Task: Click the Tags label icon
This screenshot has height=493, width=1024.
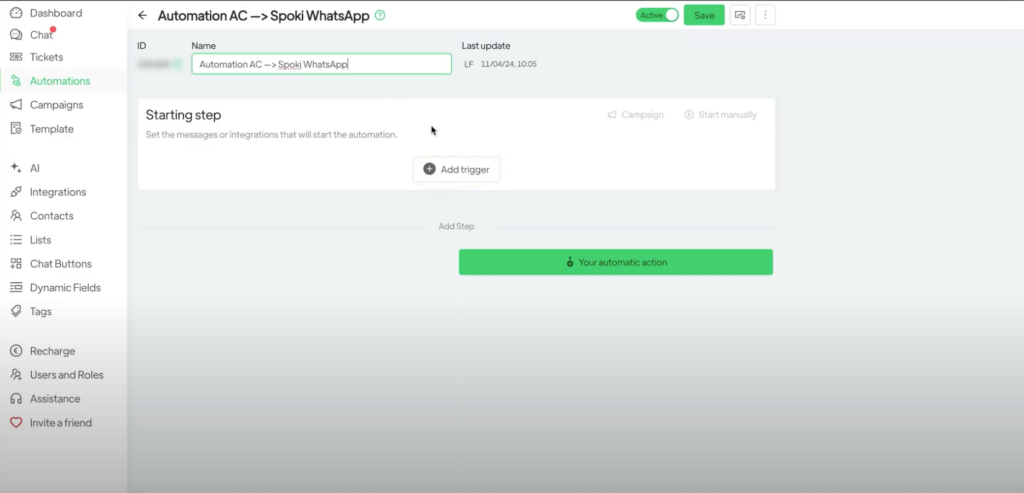Action: [15, 311]
